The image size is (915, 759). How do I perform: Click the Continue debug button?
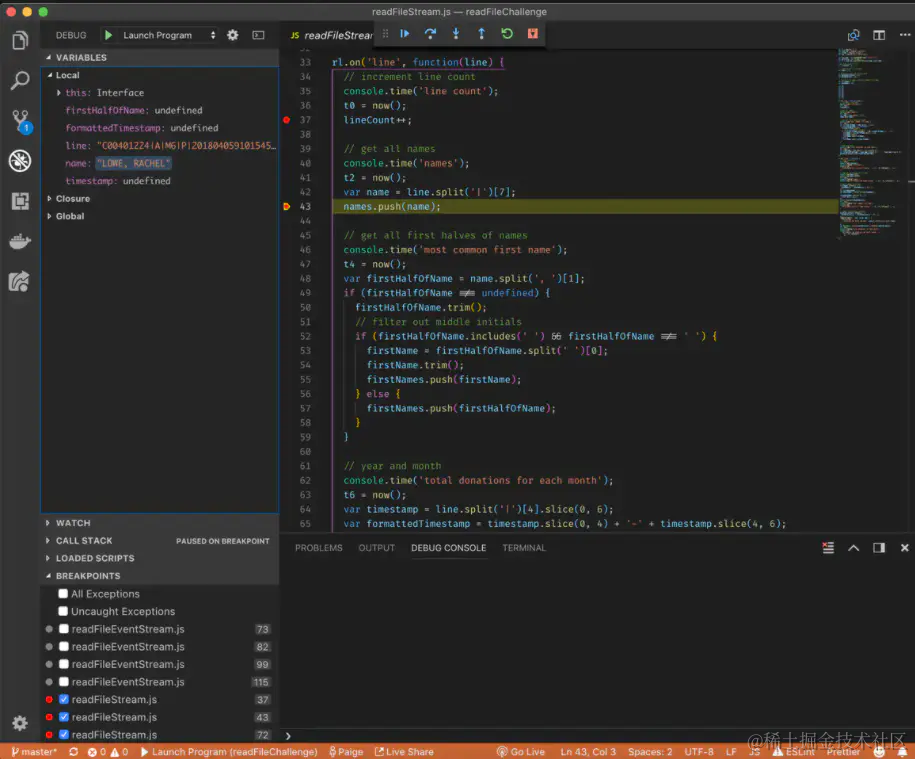pos(405,34)
